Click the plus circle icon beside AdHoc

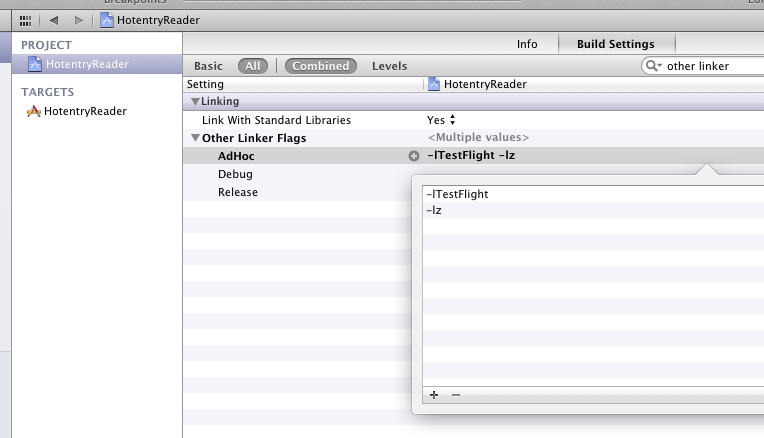point(414,156)
